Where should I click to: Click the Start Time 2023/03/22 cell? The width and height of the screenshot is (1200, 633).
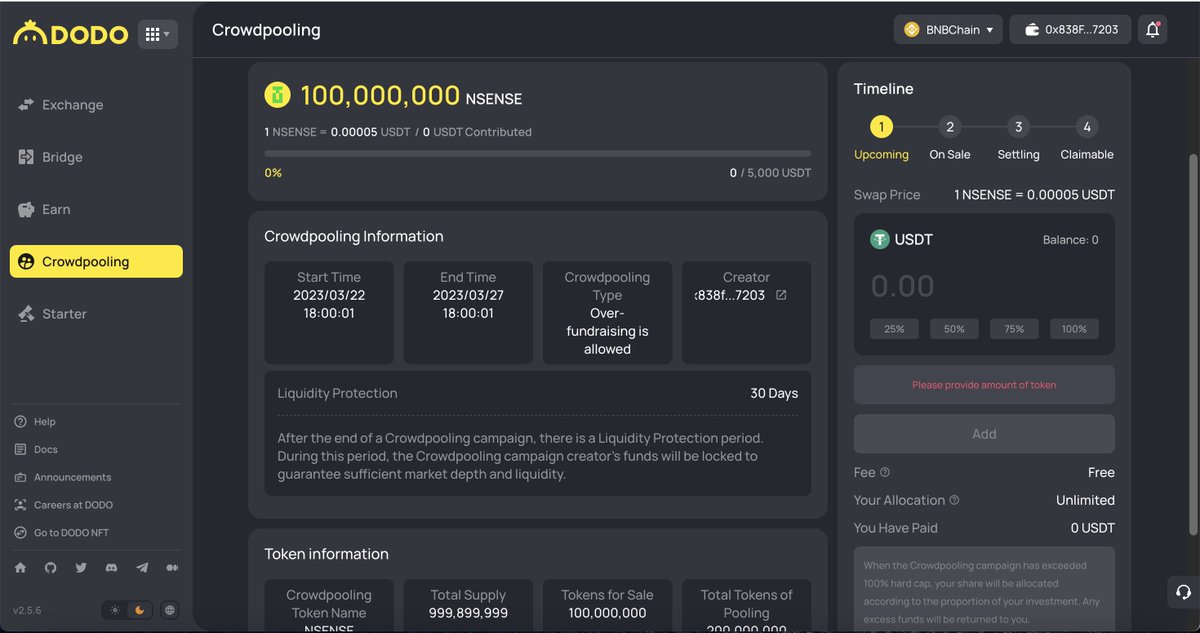coord(329,313)
